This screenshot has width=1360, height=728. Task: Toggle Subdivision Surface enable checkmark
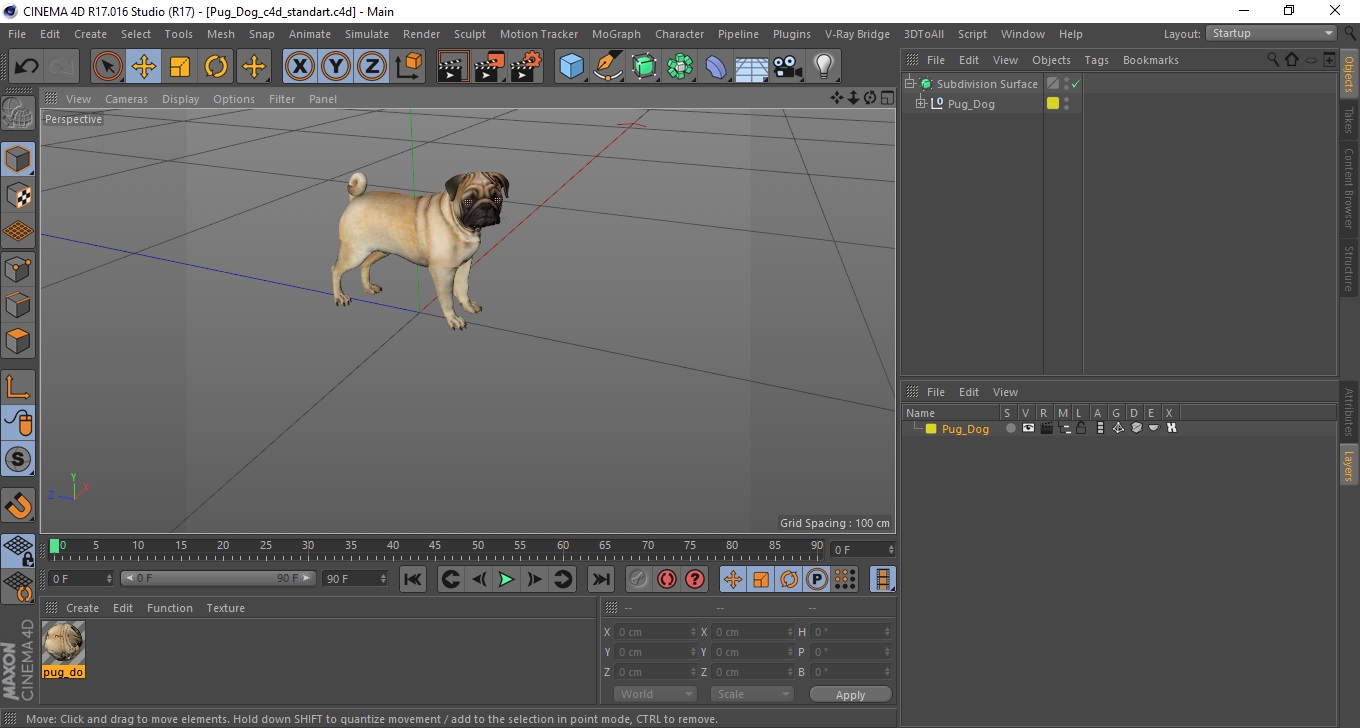(1075, 84)
